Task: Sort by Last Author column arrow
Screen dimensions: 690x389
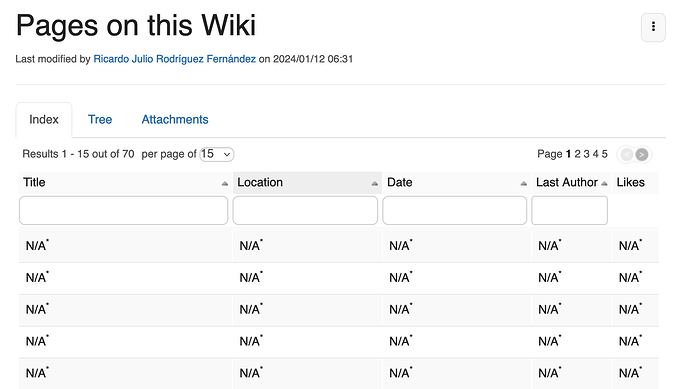Action: pos(604,183)
